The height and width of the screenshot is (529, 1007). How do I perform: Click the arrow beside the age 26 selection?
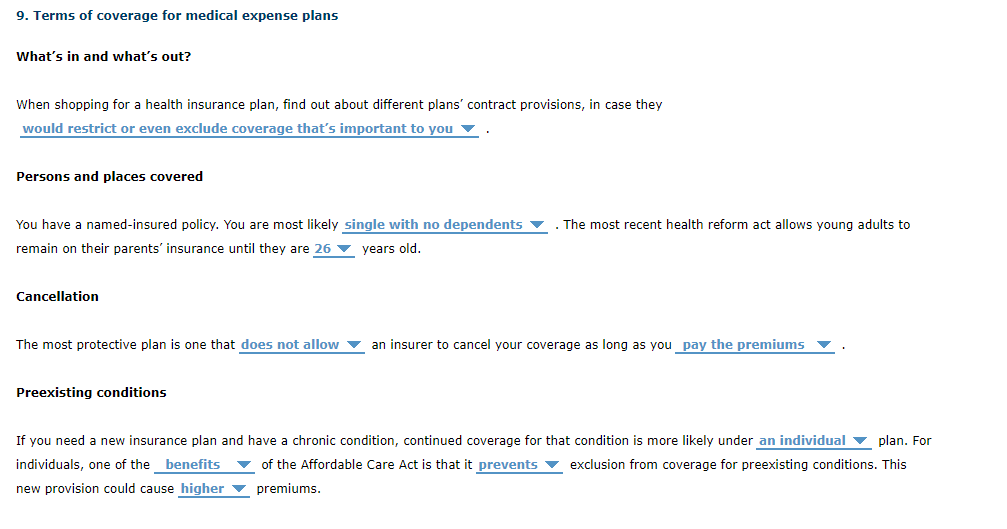click(344, 249)
